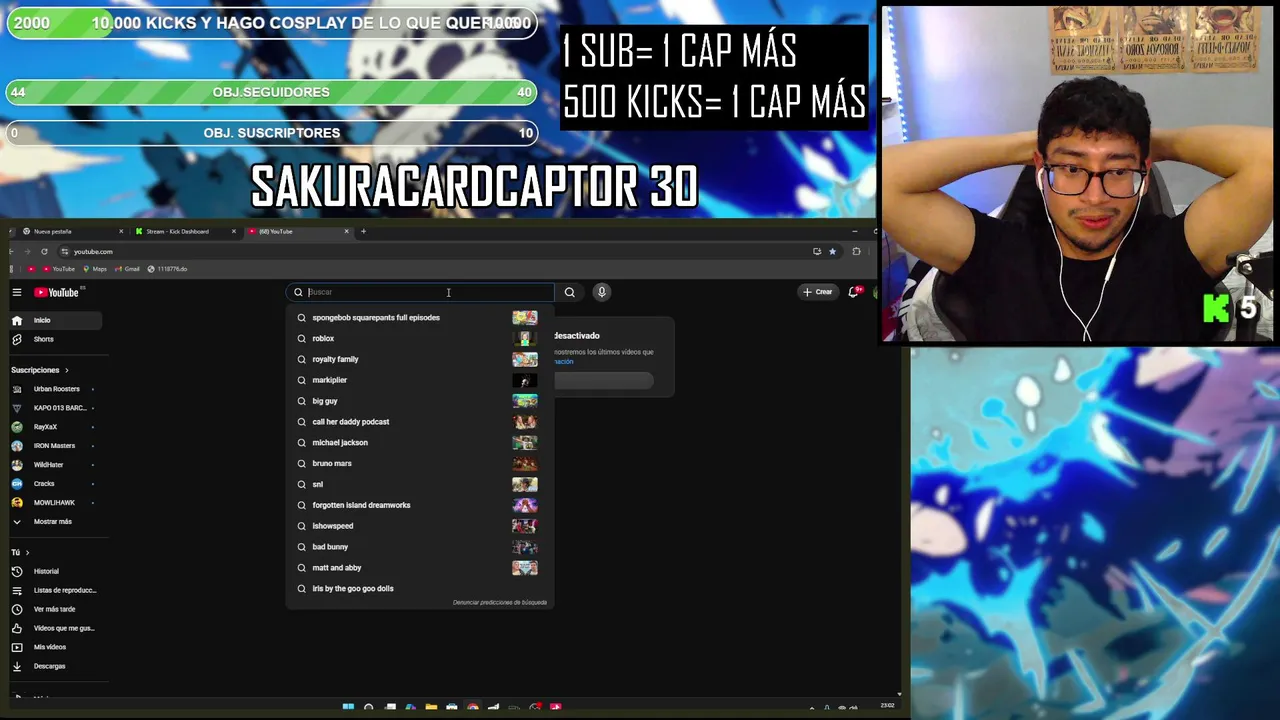Select the bad bunny suggestion
The height and width of the screenshot is (720, 1280).
pyautogui.click(x=419, y=547)
